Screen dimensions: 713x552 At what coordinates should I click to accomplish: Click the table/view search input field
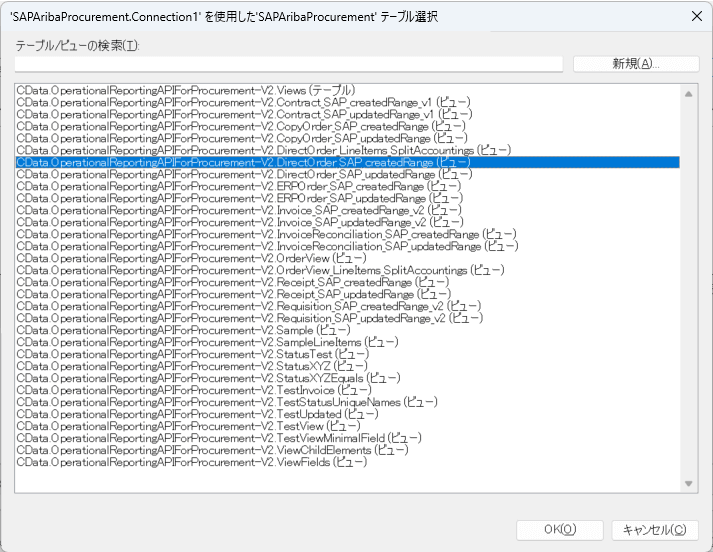(289, 64)
